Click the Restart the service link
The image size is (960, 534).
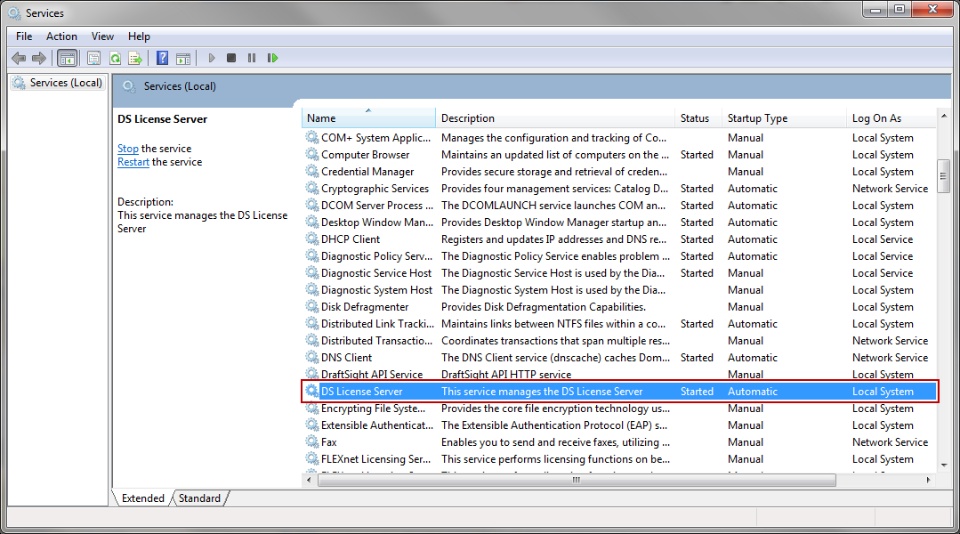pos(133,162)
